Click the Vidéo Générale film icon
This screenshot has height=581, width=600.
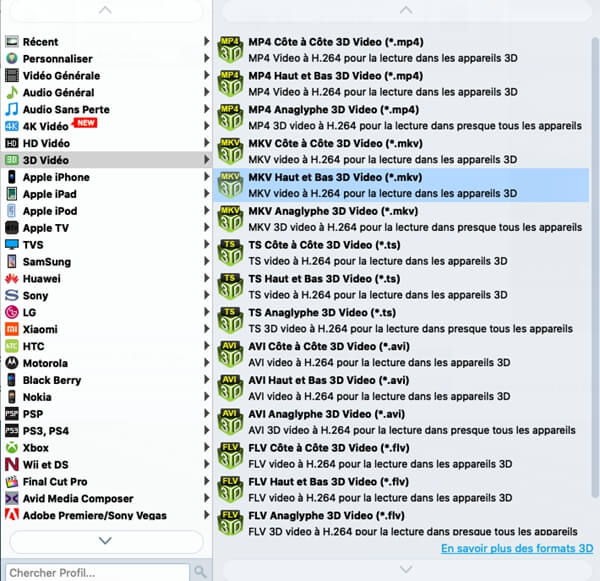(11, 75)
